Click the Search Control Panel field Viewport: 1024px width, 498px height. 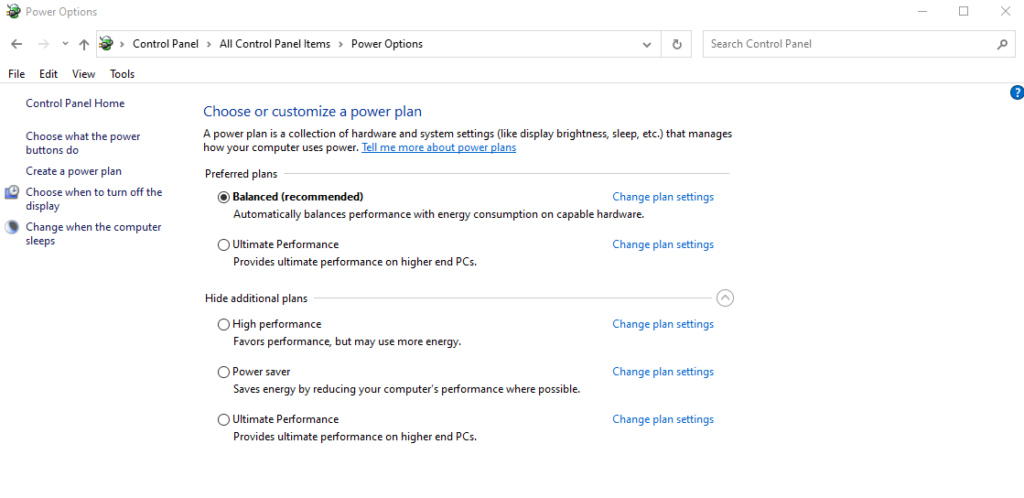click(850, 44)
